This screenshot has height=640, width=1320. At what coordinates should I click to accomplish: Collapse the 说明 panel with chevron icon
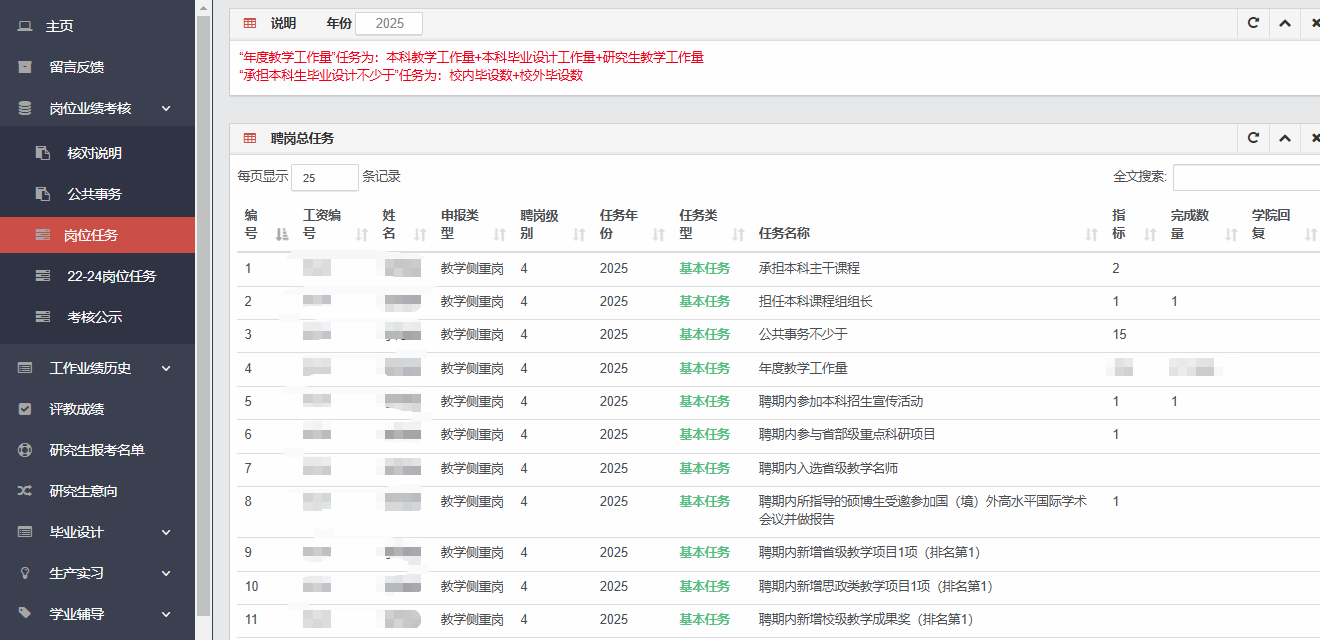(1285, 23)
